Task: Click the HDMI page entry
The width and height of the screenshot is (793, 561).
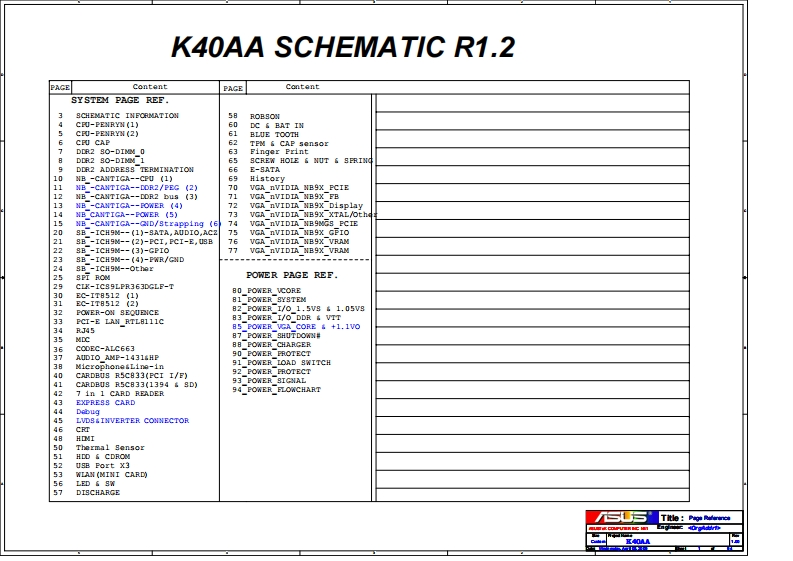Action: pyautogui.click(x=87, y=439)
